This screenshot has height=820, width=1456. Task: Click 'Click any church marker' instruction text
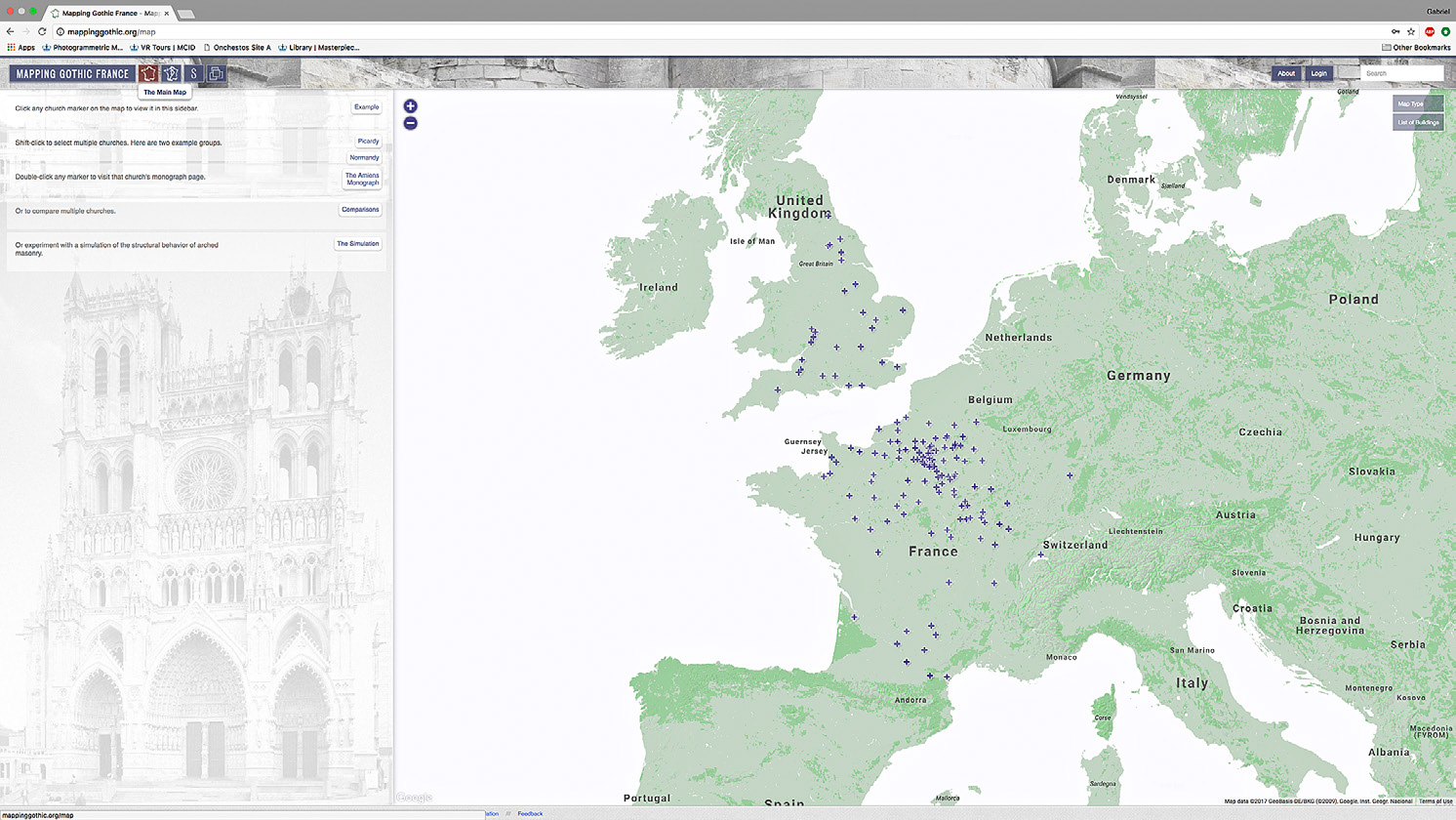point(106,108)
